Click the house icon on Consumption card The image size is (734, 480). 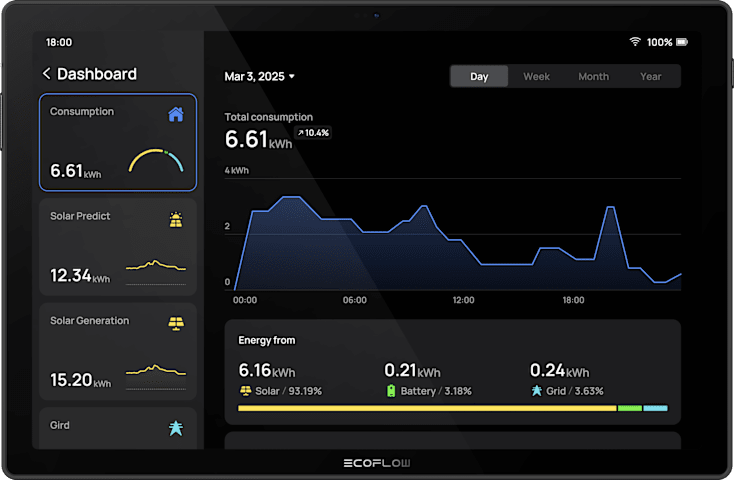coord(176,114)
